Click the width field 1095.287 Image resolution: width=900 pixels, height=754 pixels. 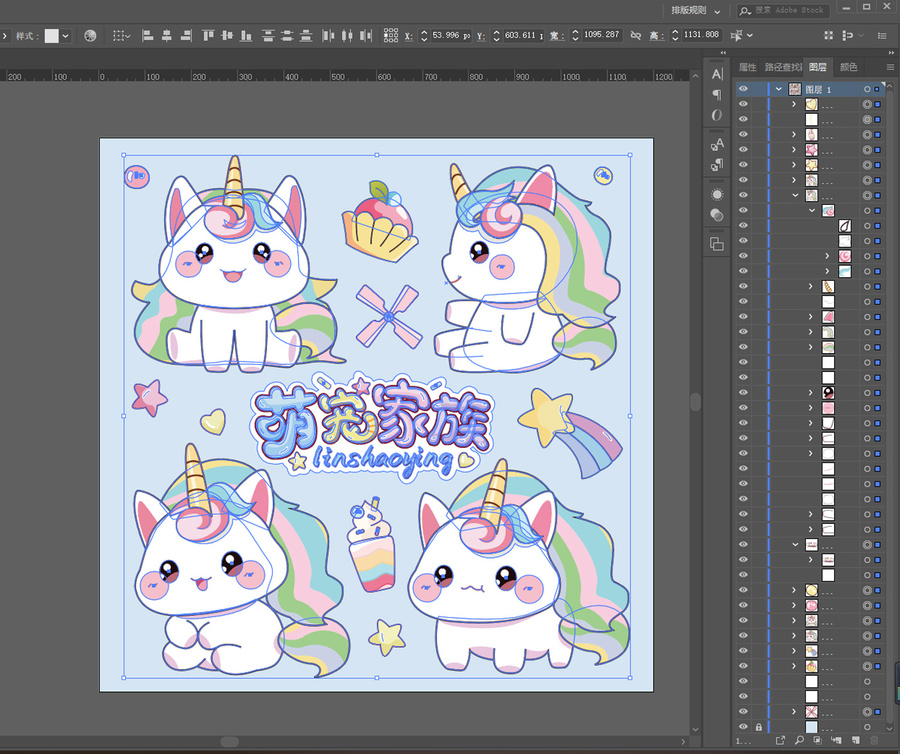pyautogui.click(x=602, y=35)
